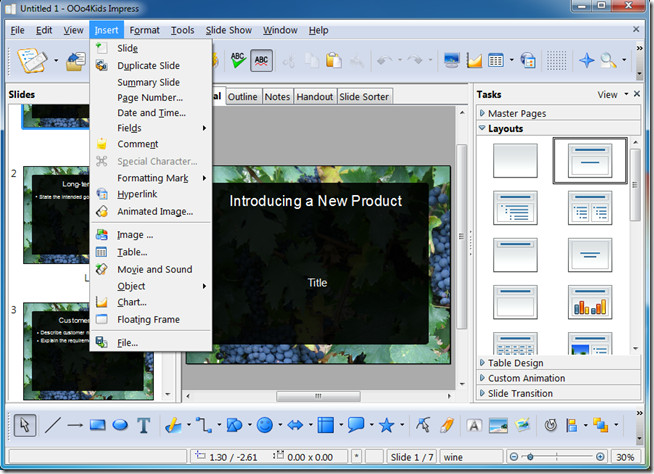654x474 pixels.
Task: Choose the Block Arrows tool
Action: click(295, 425)
